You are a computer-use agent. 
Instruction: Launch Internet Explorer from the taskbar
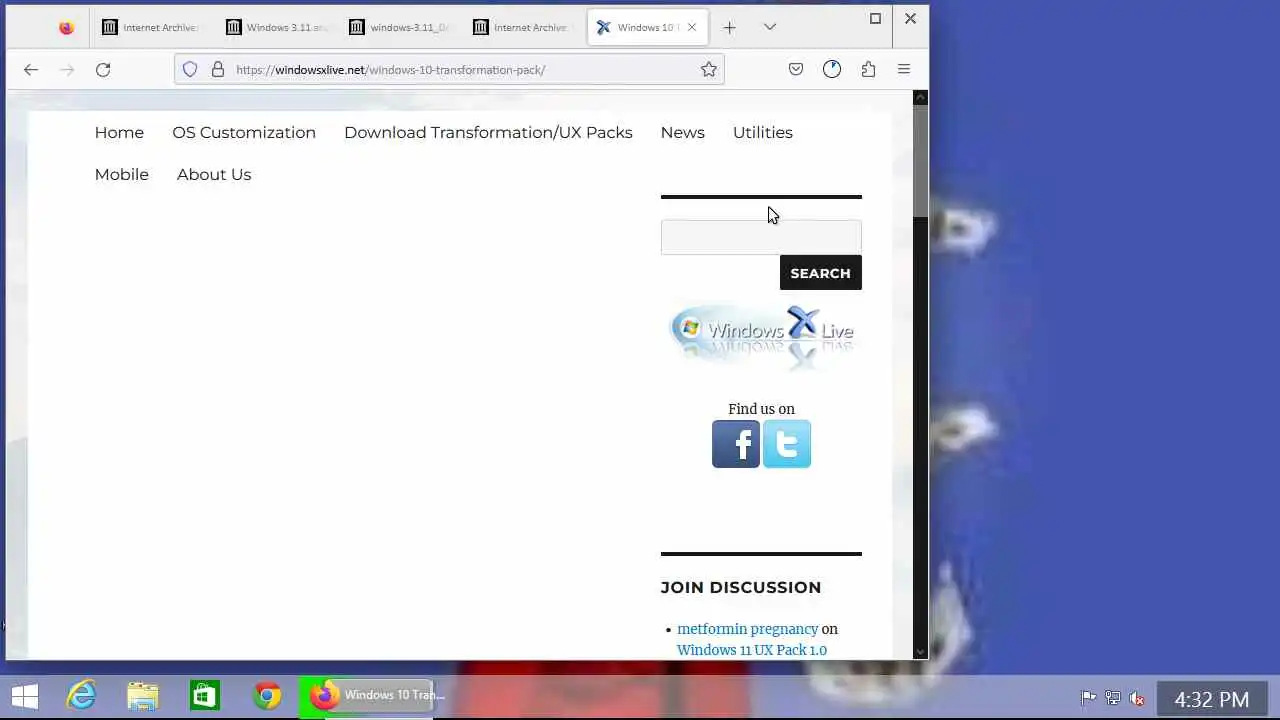point(81,696)
